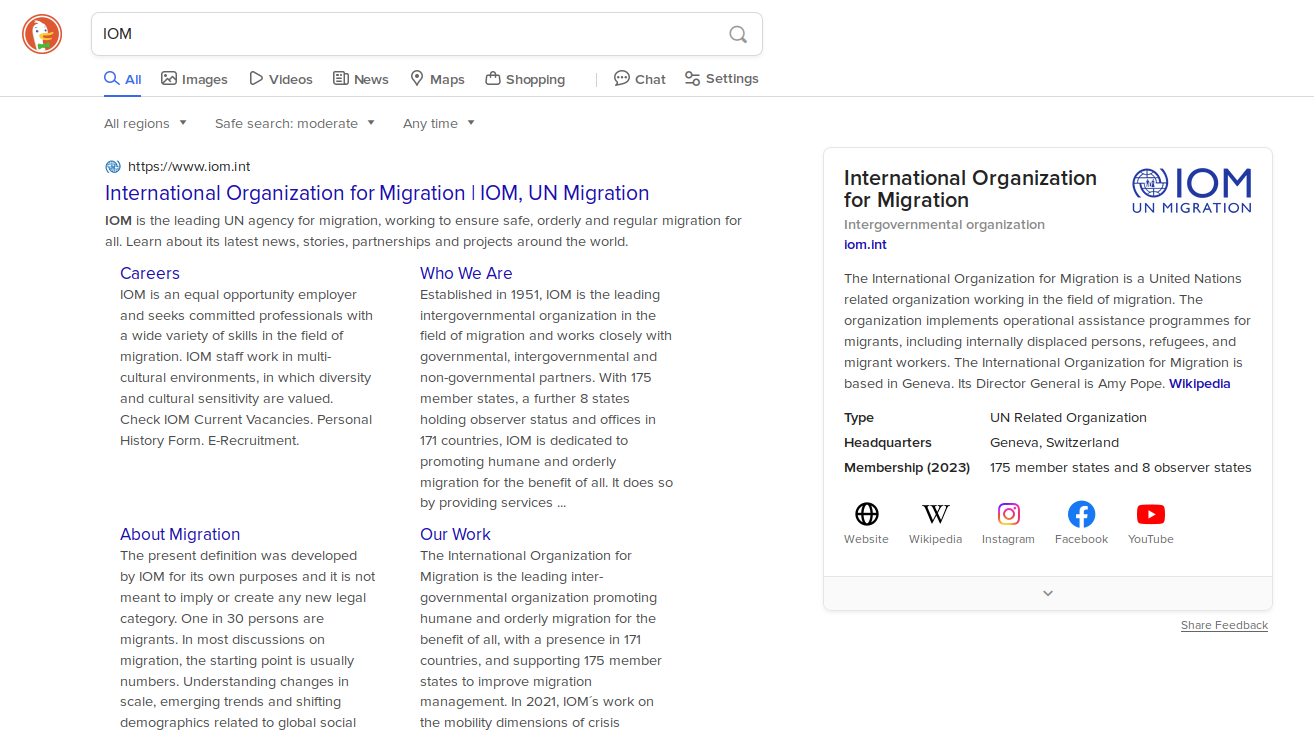Click the IOM UN Migration logo
1314x738 pixels.
coord(1192,190)
